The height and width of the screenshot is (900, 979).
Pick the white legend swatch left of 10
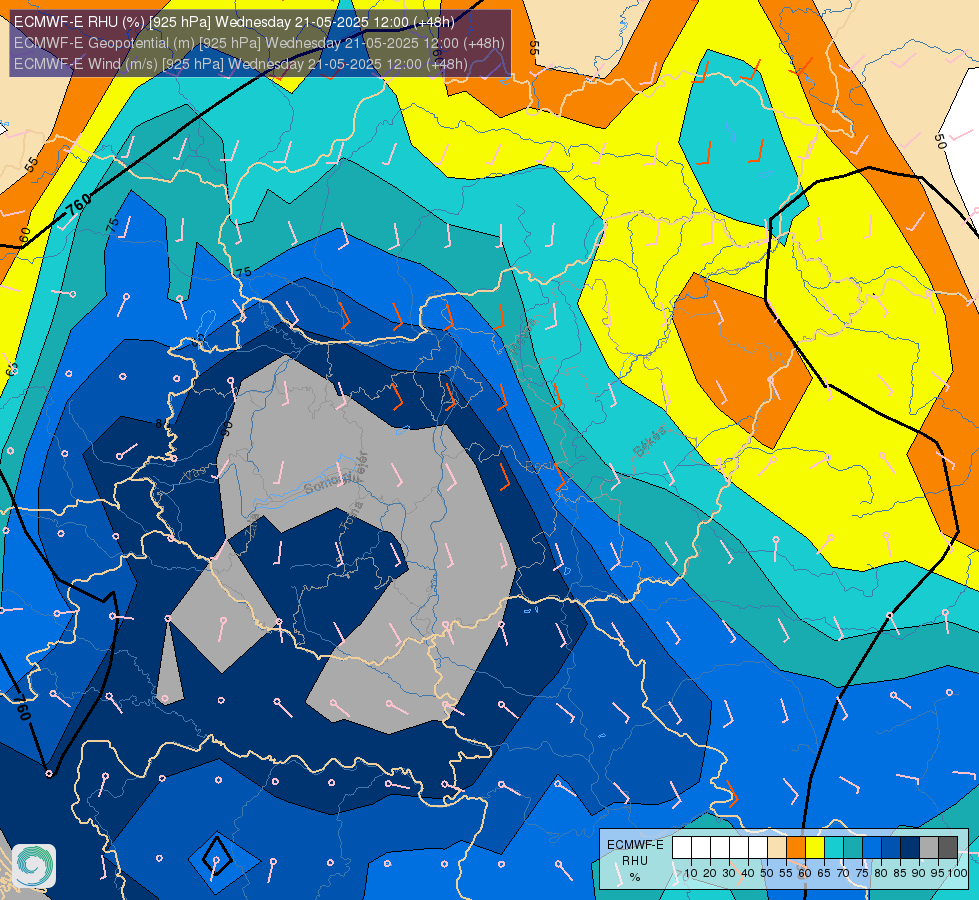(682, 847)
